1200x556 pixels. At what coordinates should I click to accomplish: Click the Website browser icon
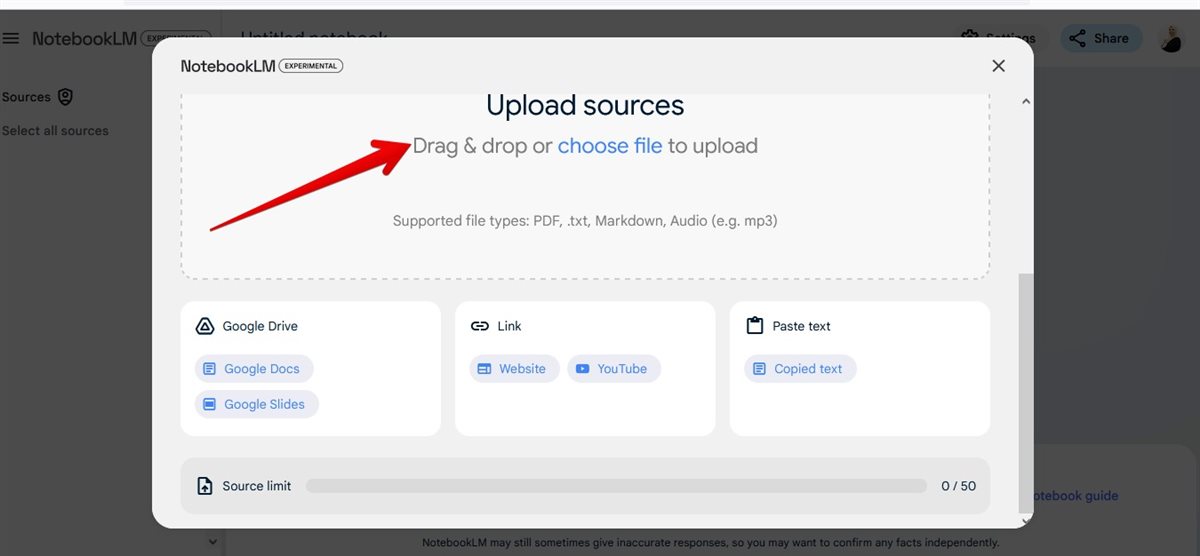pos(484,369)
